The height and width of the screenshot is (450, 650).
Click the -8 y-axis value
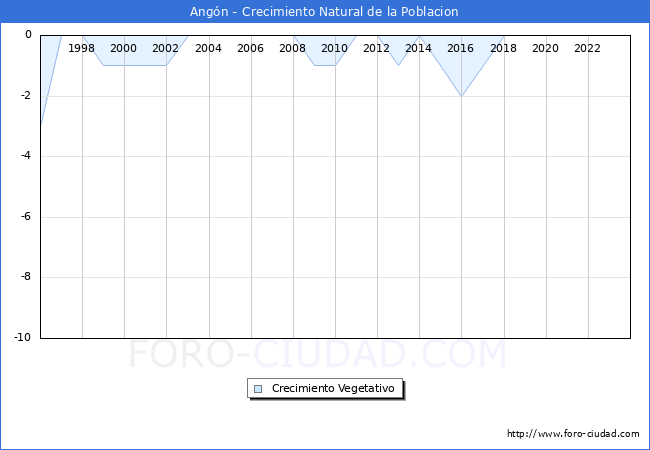pyautogui.click(x=26, y=277)
